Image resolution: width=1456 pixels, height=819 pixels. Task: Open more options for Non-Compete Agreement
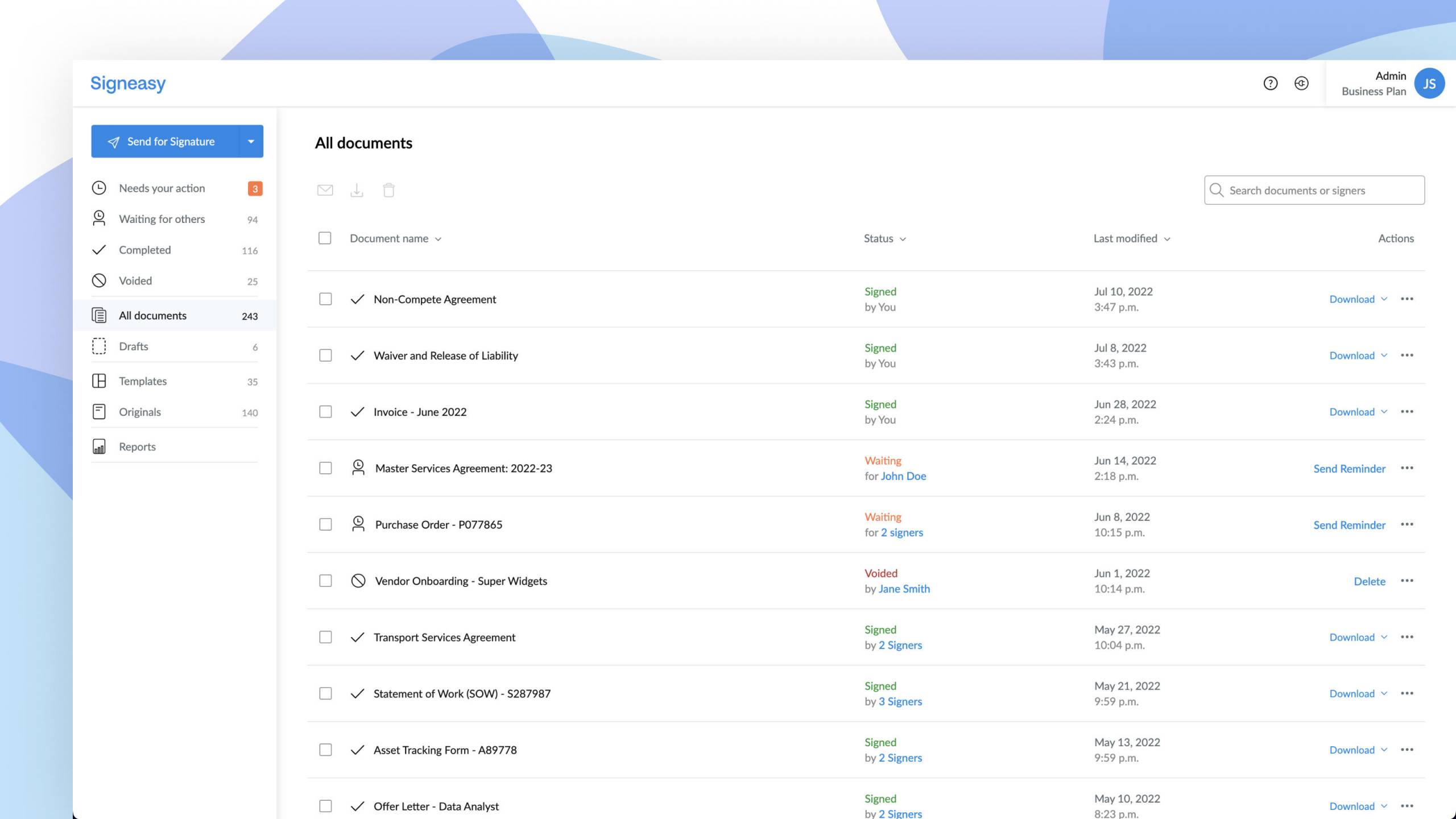coord(1407,299)
